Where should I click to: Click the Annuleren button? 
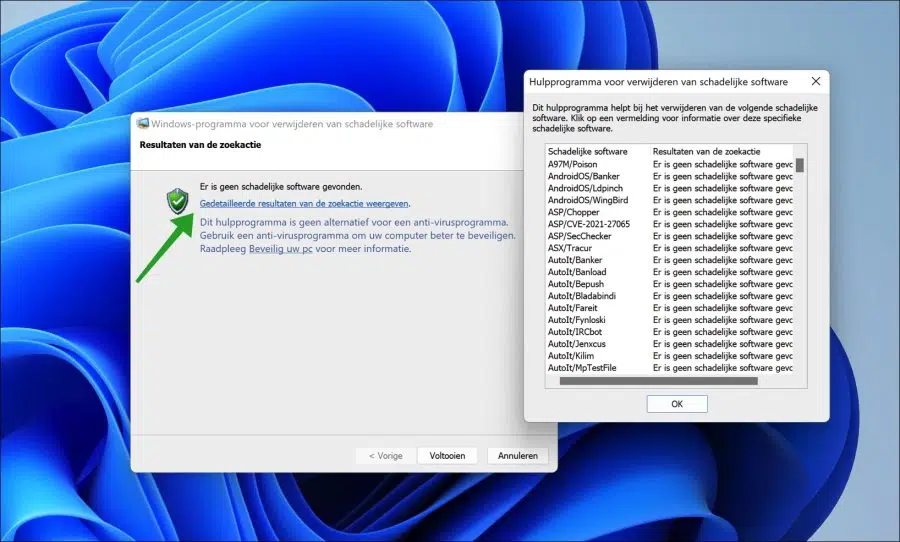[518, 455]
